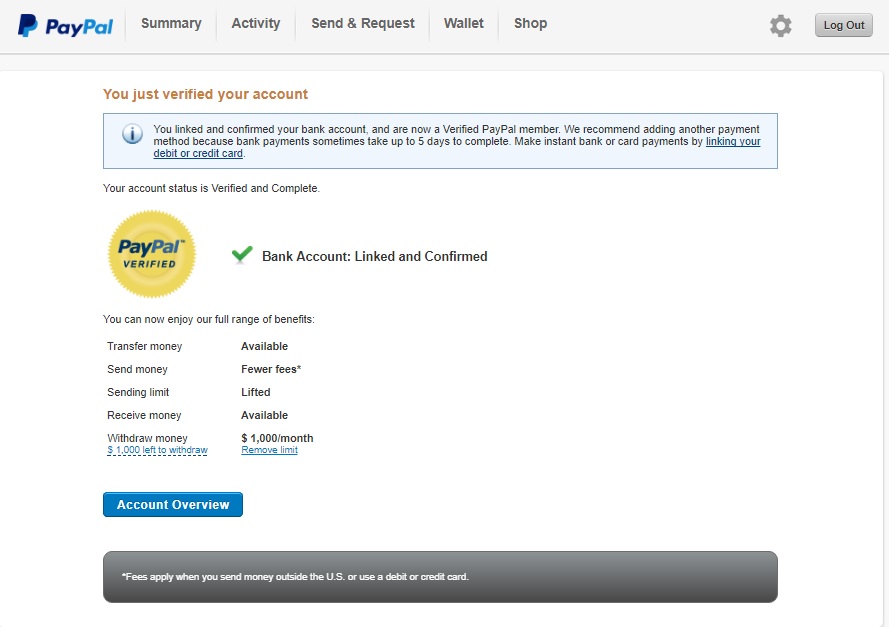Click the Remove limit link
Image resolution: width=889 pixels, height=627 pixels.
269,450
